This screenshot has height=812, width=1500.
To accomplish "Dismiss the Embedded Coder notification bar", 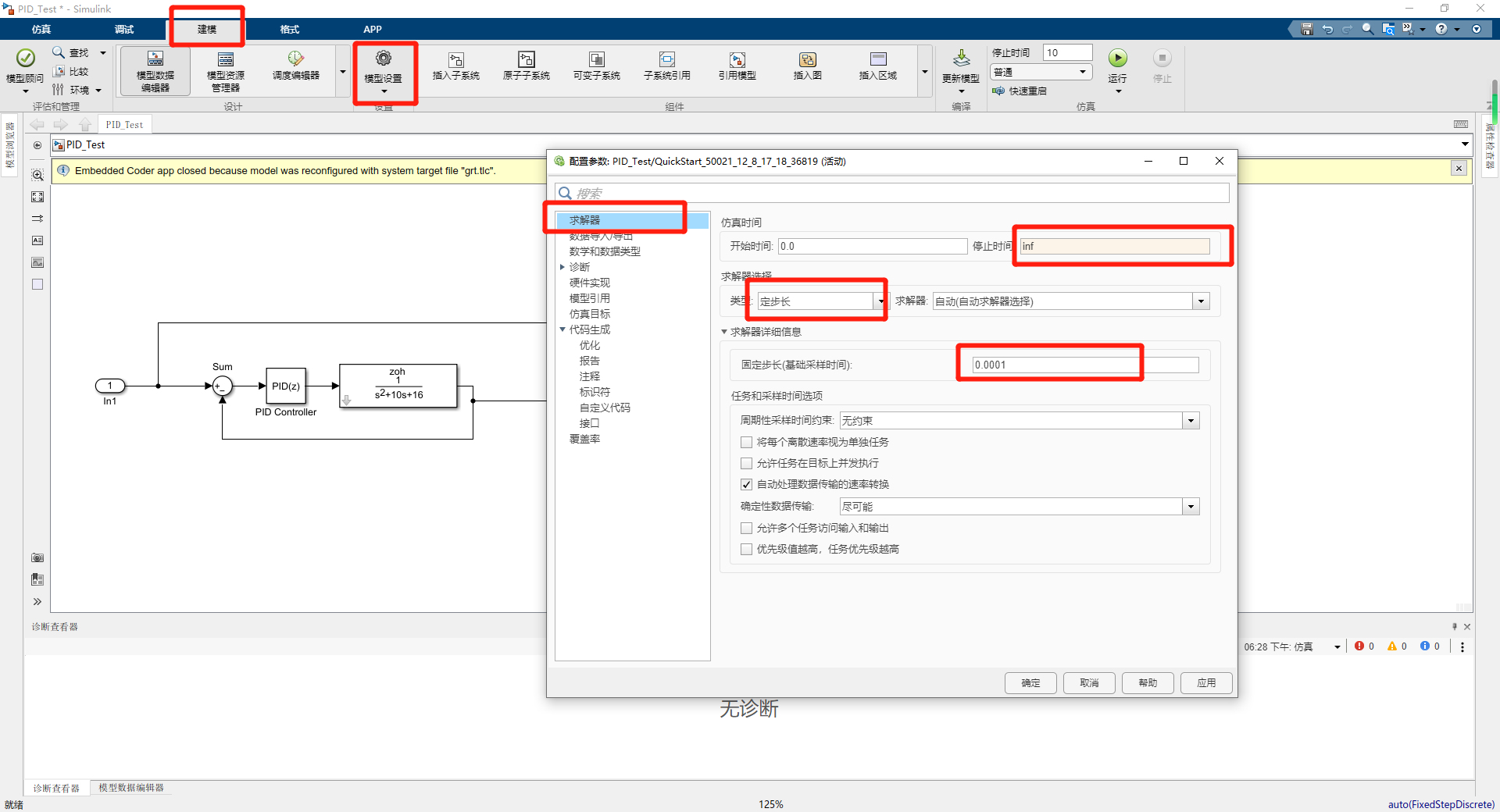I will point(1459,168).
